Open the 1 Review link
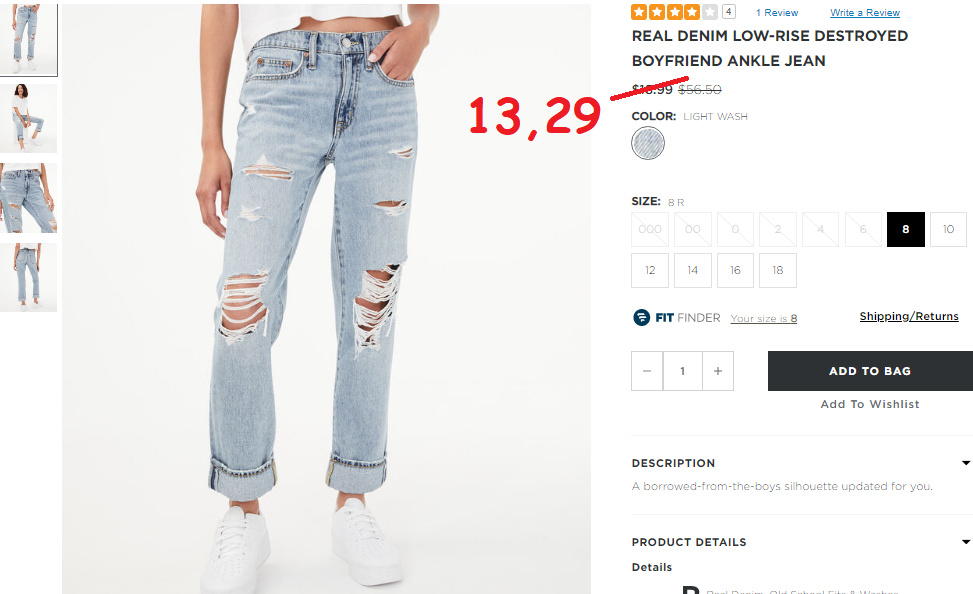Screen dimensions: 973x594 777,12
